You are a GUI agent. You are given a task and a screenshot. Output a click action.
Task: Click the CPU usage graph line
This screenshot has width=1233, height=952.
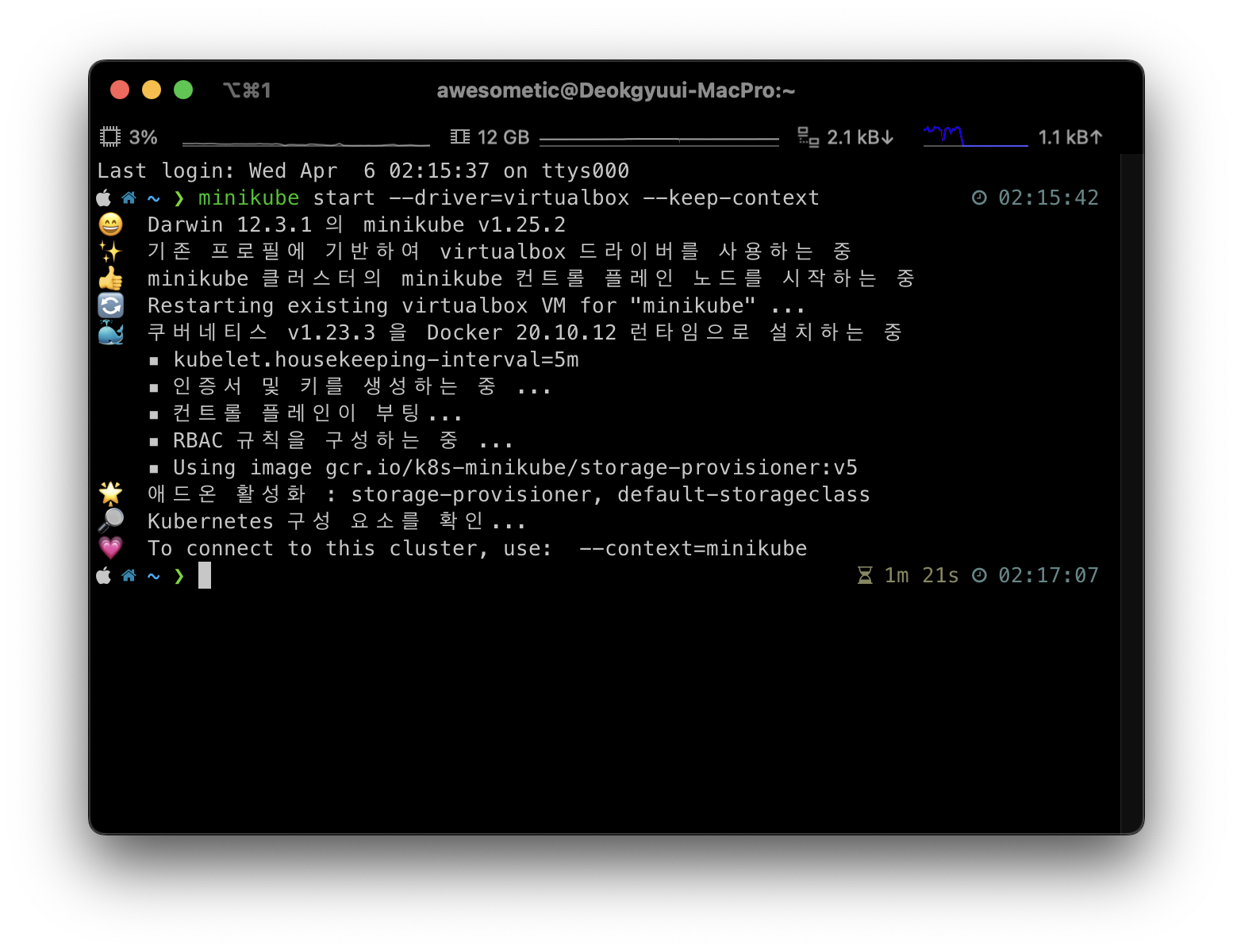click(306, 144)
